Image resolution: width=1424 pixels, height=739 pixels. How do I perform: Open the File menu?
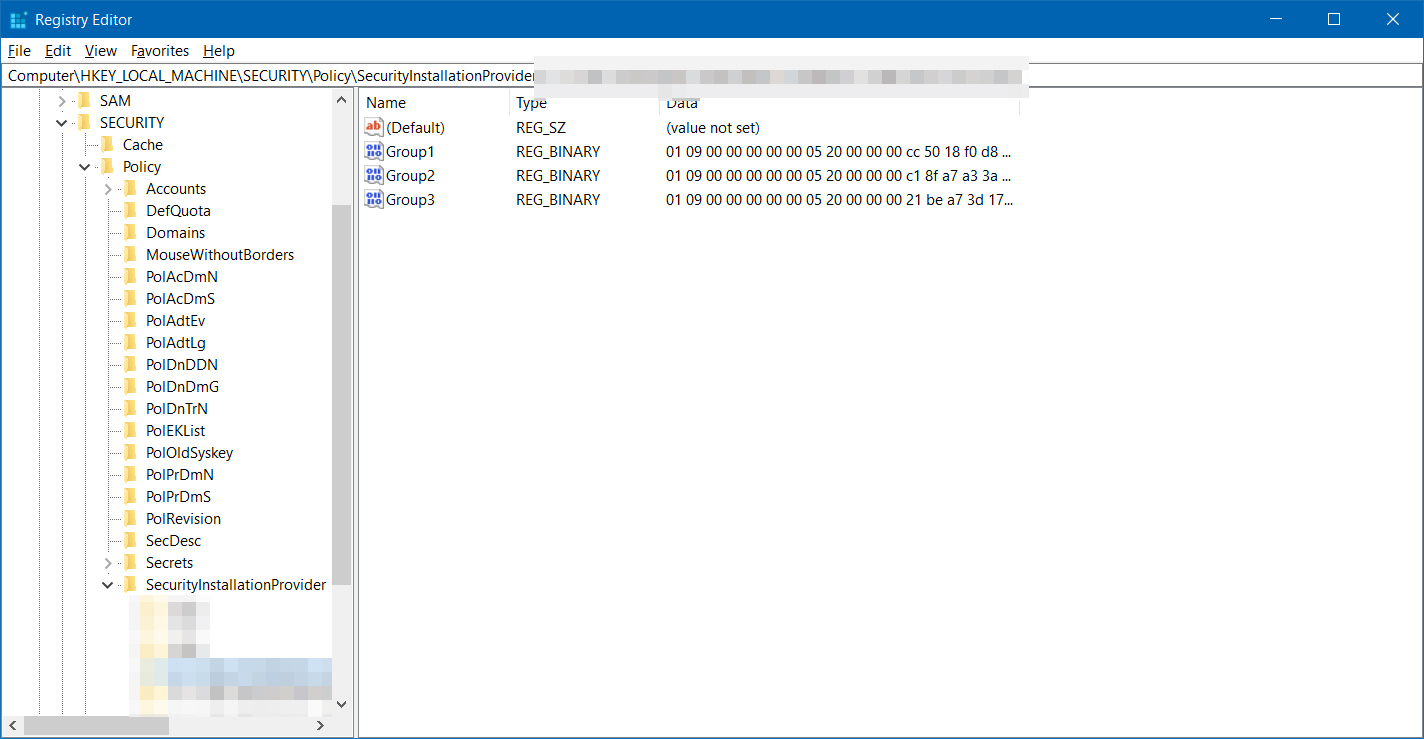(x=19, y=51)
